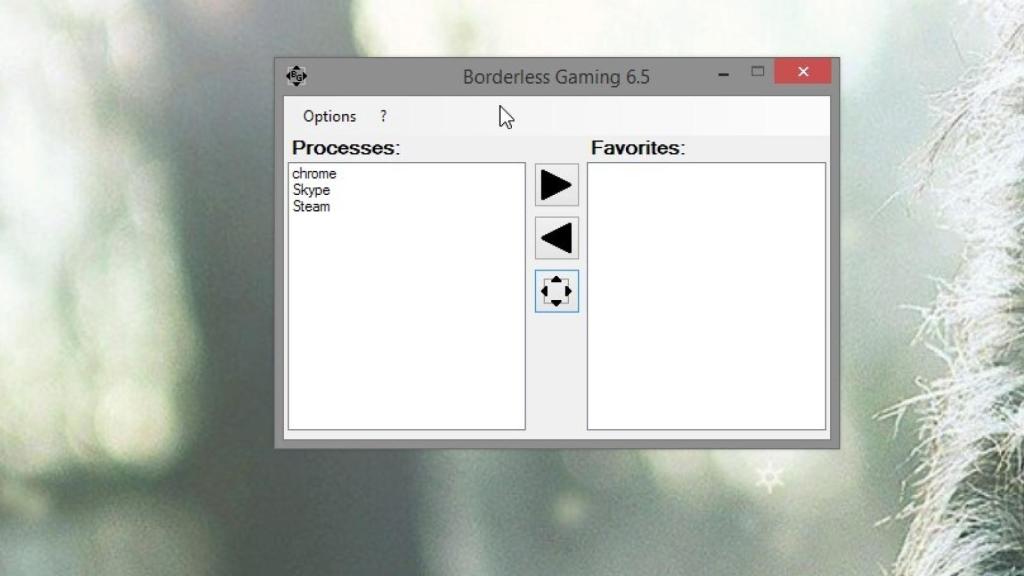Click the Favorites heading label
The width and height of the screenshot is (1024, 576).
[x=638, y=148]
